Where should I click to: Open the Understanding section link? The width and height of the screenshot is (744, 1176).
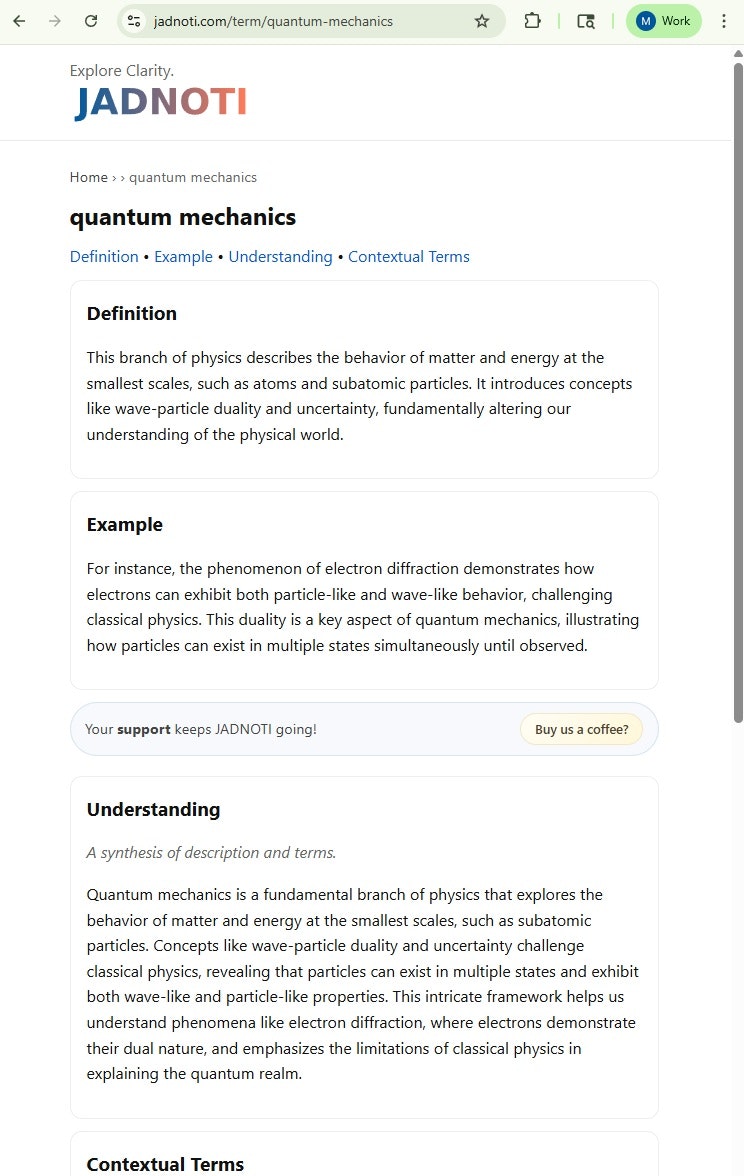coord(280,256)
